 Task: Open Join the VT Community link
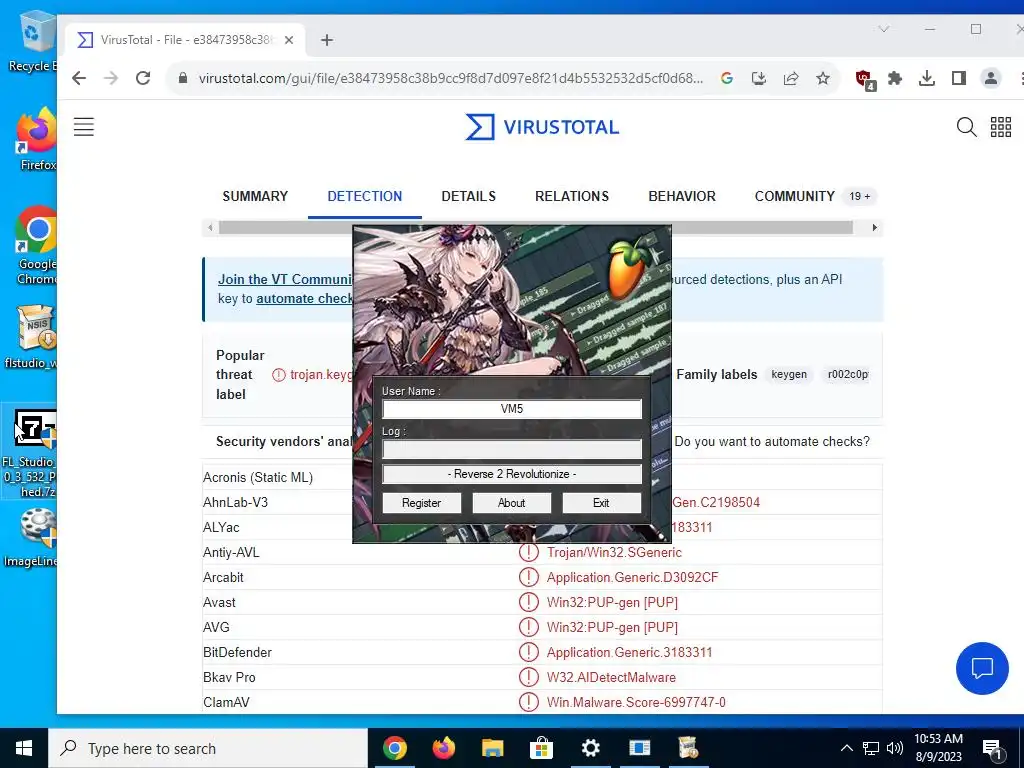285,280
